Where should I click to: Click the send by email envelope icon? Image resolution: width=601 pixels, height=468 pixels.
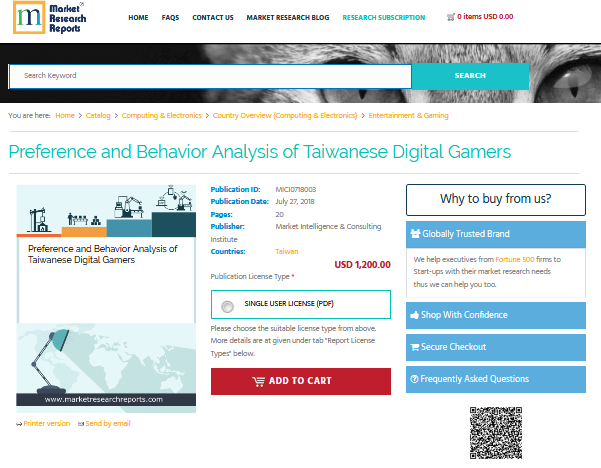click(x=81, y=424)
